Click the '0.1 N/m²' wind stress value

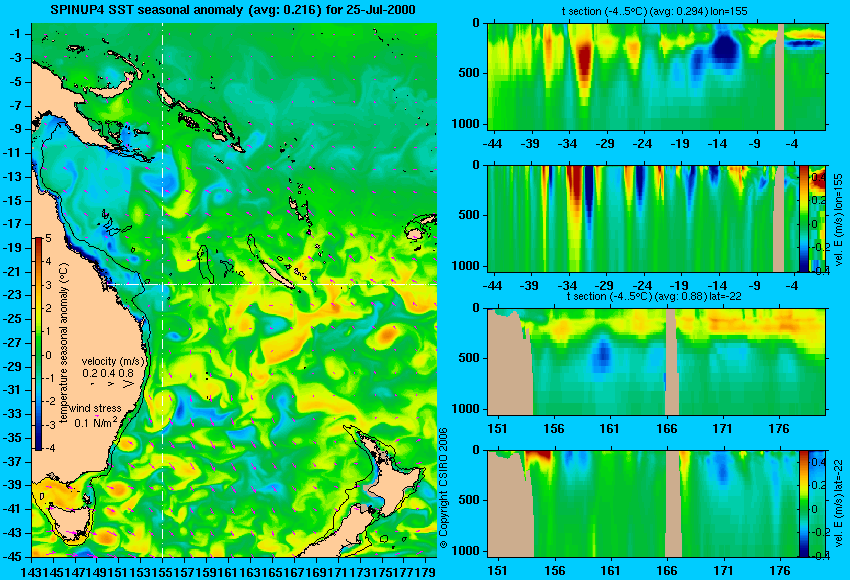pos(95,421)
